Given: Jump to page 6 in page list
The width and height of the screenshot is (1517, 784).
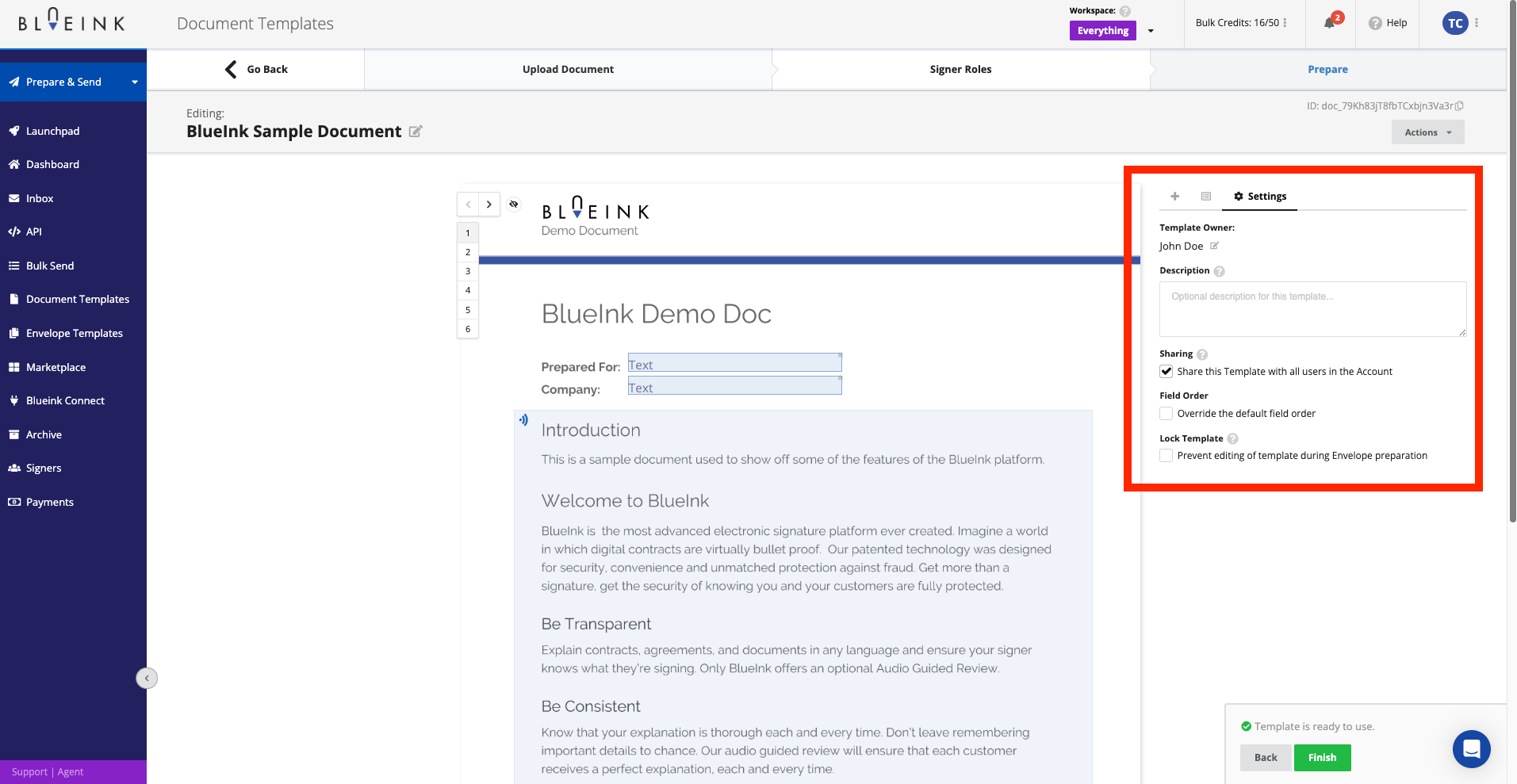Looking at the screenshot, I should [468, 329].
